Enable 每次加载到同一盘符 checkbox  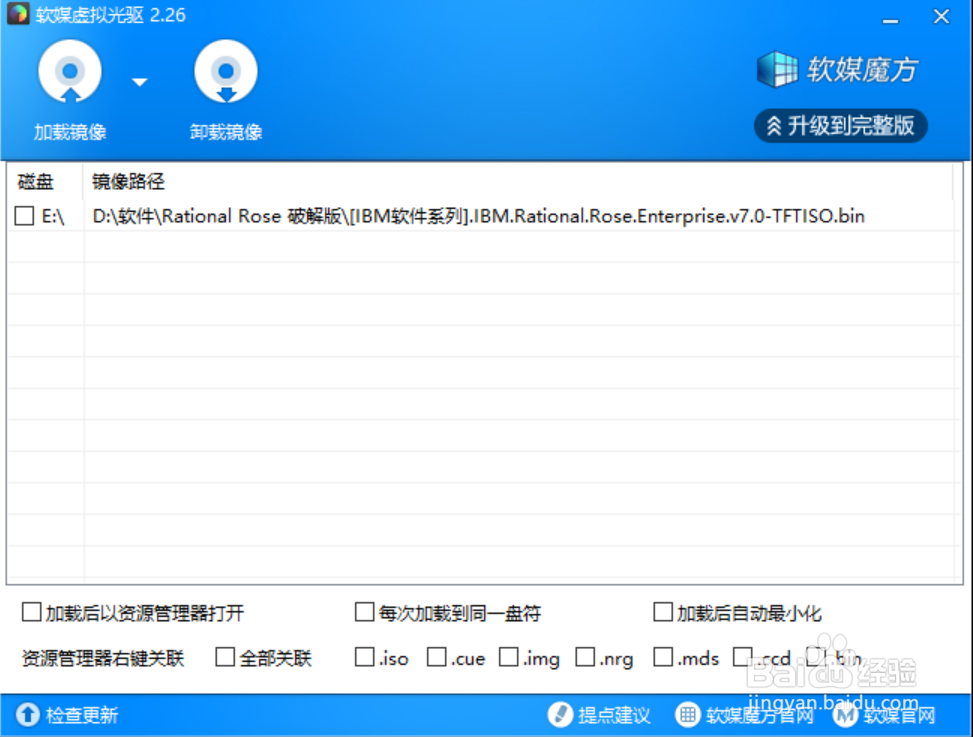365,612
